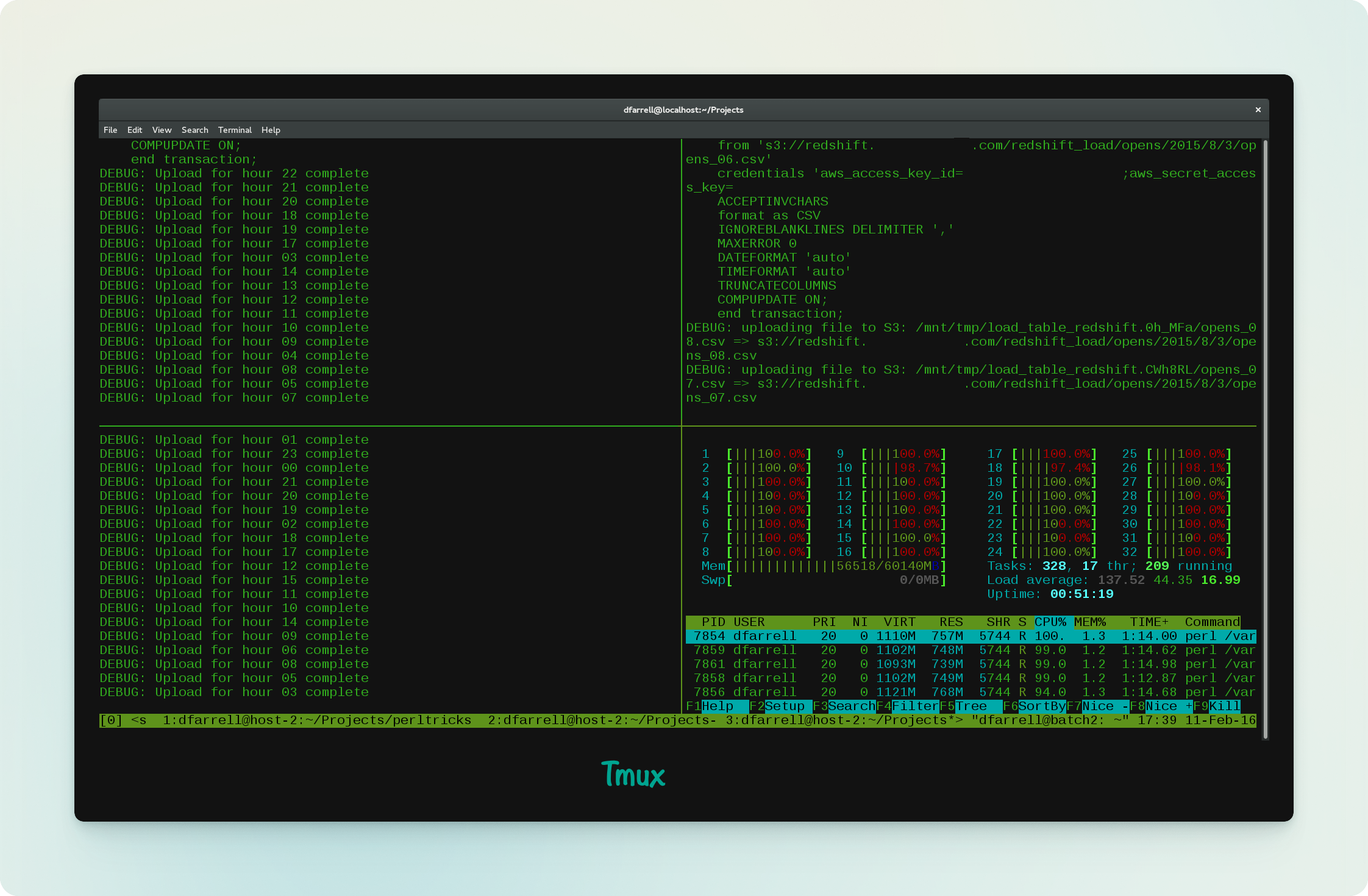1368x896 pixels.
Task: Open the Terminal menu
Action: click(x=235, y=130)
